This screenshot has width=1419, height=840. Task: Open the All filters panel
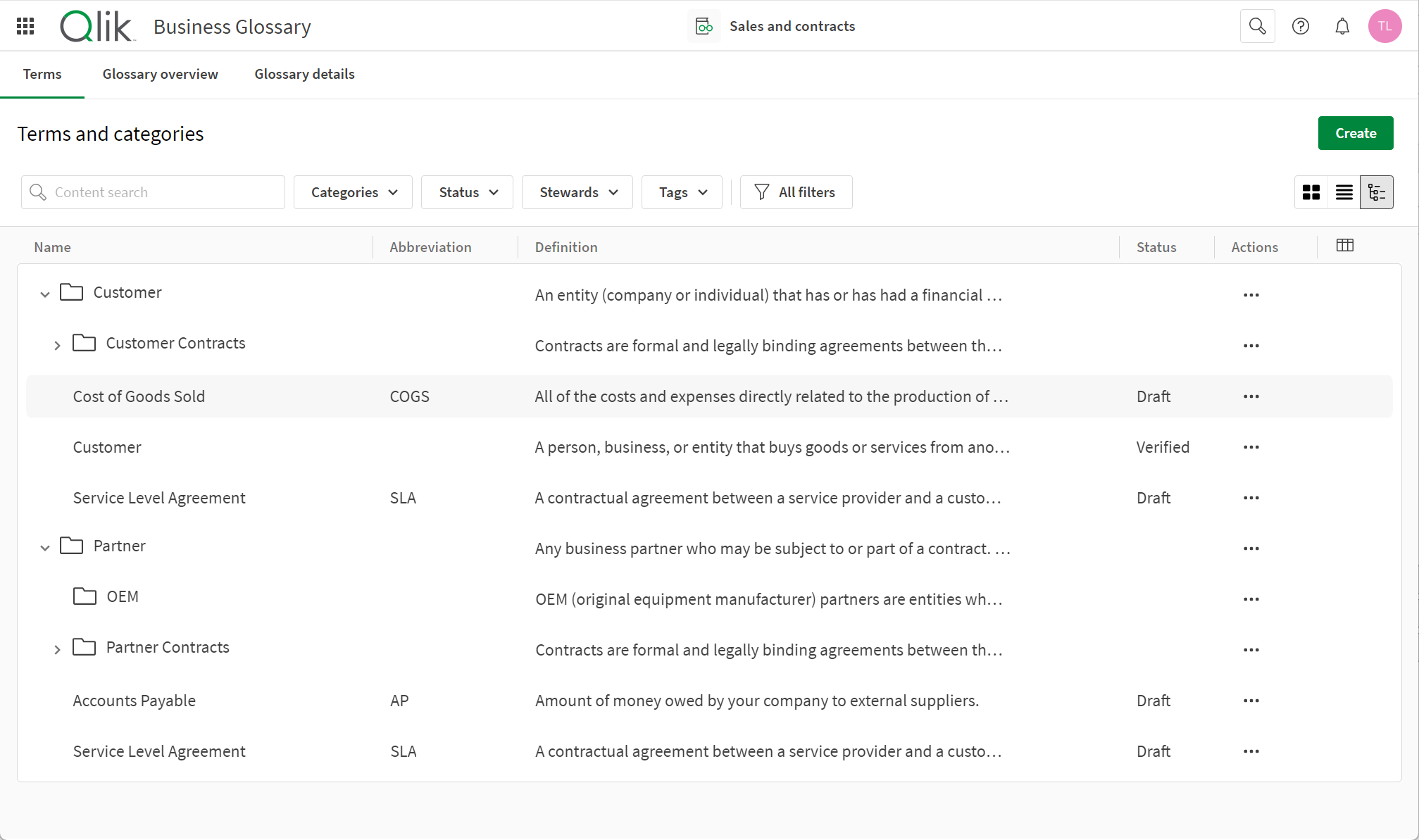(796, 192)
